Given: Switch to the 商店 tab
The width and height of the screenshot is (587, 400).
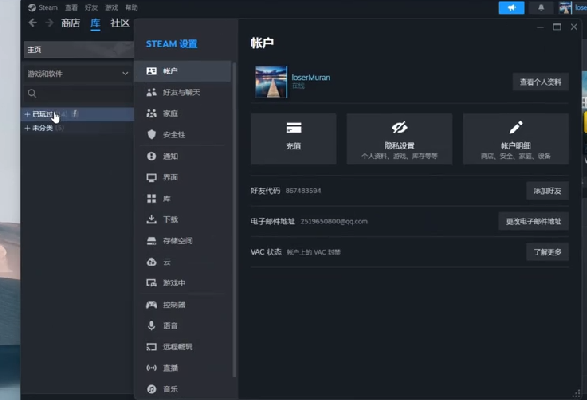Looking at the screenshot, I should coord(70,23).
